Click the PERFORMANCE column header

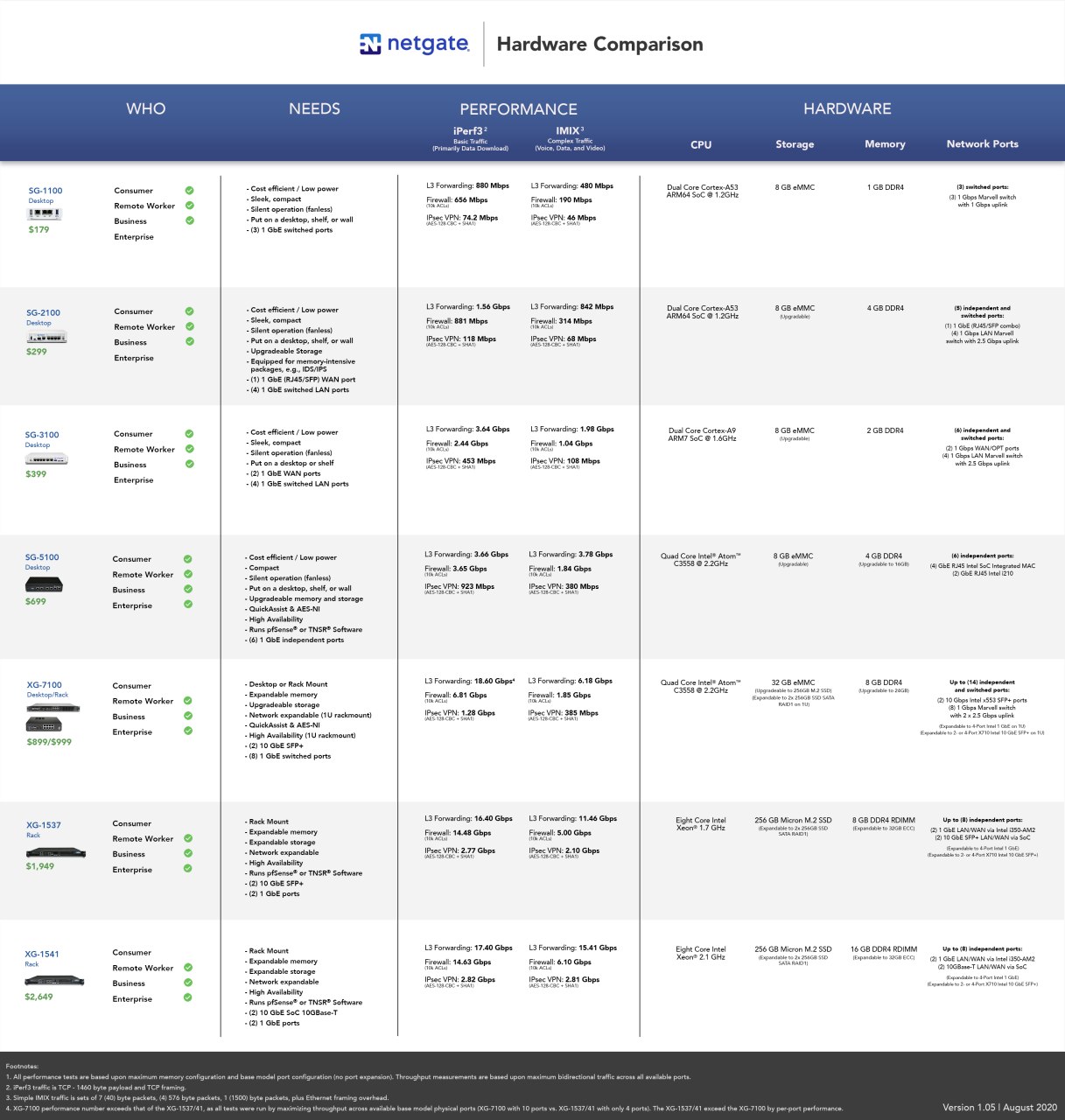tap(518, 109)
